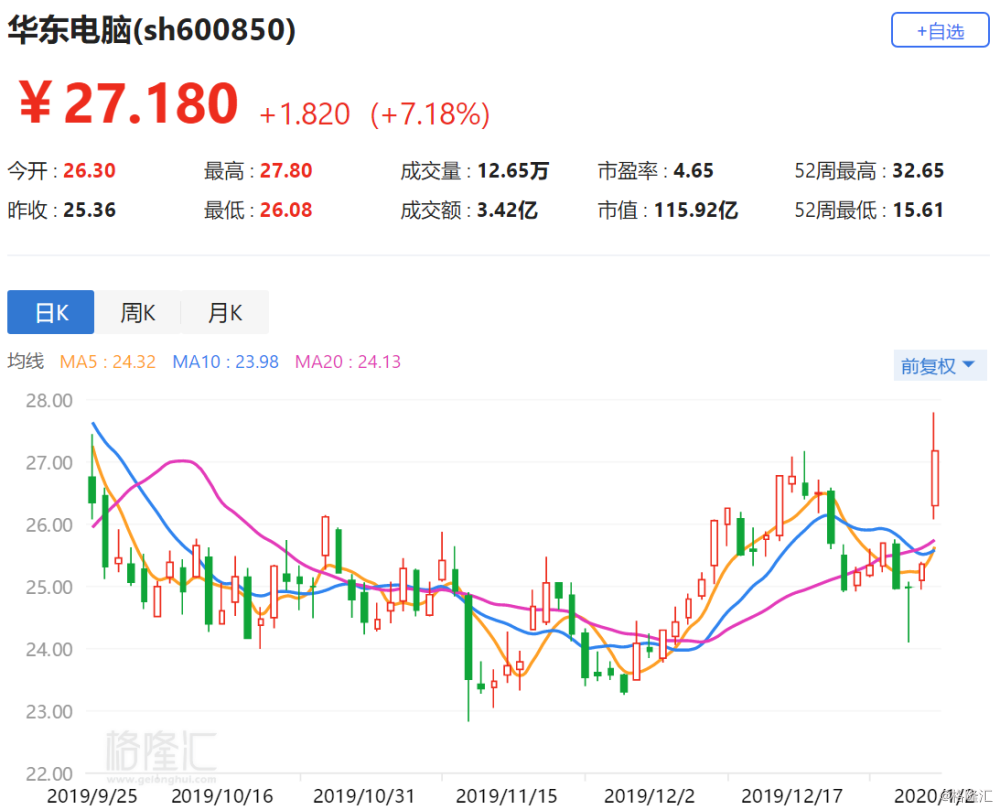This screenshot has width=1000, height=810.
Task: Click the 28.00 price axis label
Action: [x=49, y=401]
